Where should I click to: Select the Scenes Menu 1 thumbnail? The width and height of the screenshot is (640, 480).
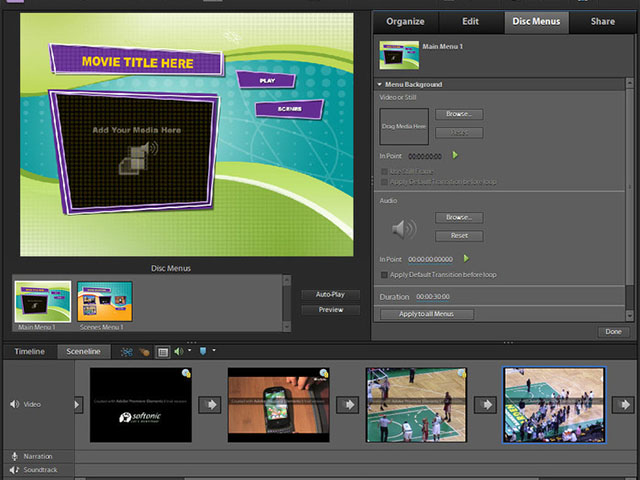104,301
